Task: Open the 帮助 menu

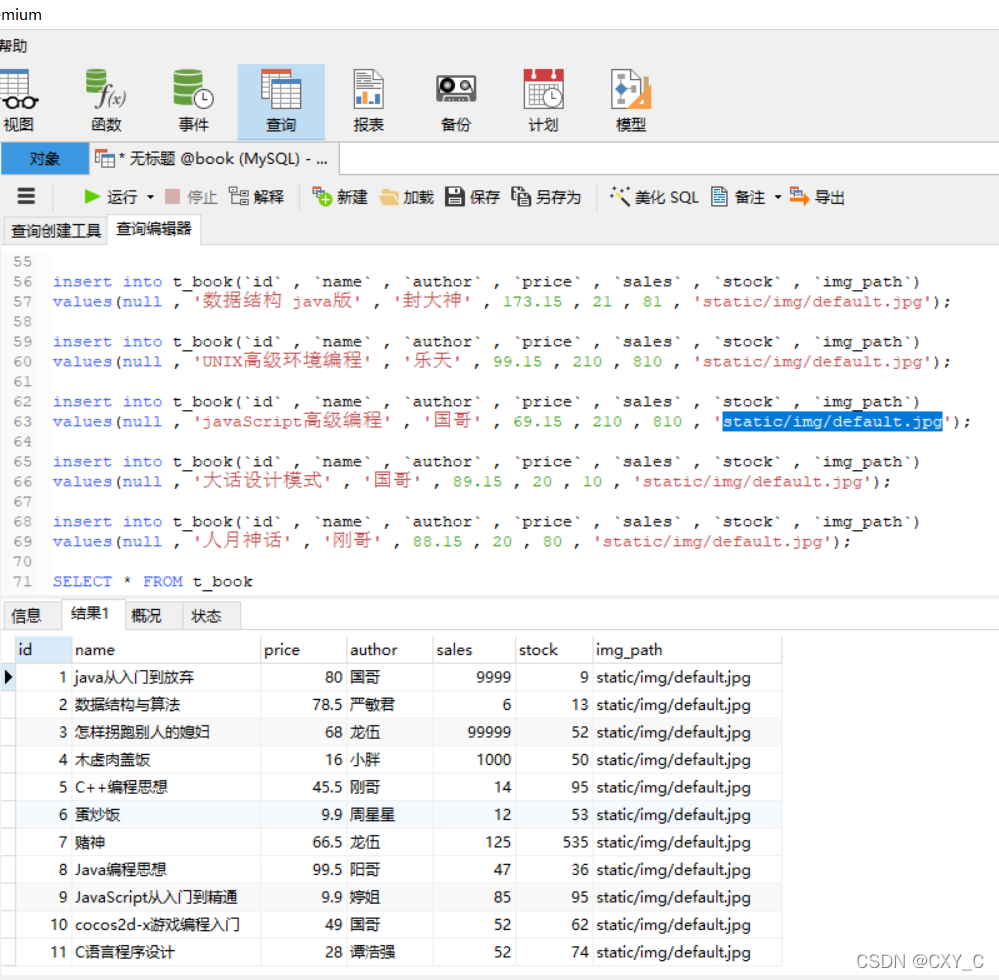Action: (13, 46)
